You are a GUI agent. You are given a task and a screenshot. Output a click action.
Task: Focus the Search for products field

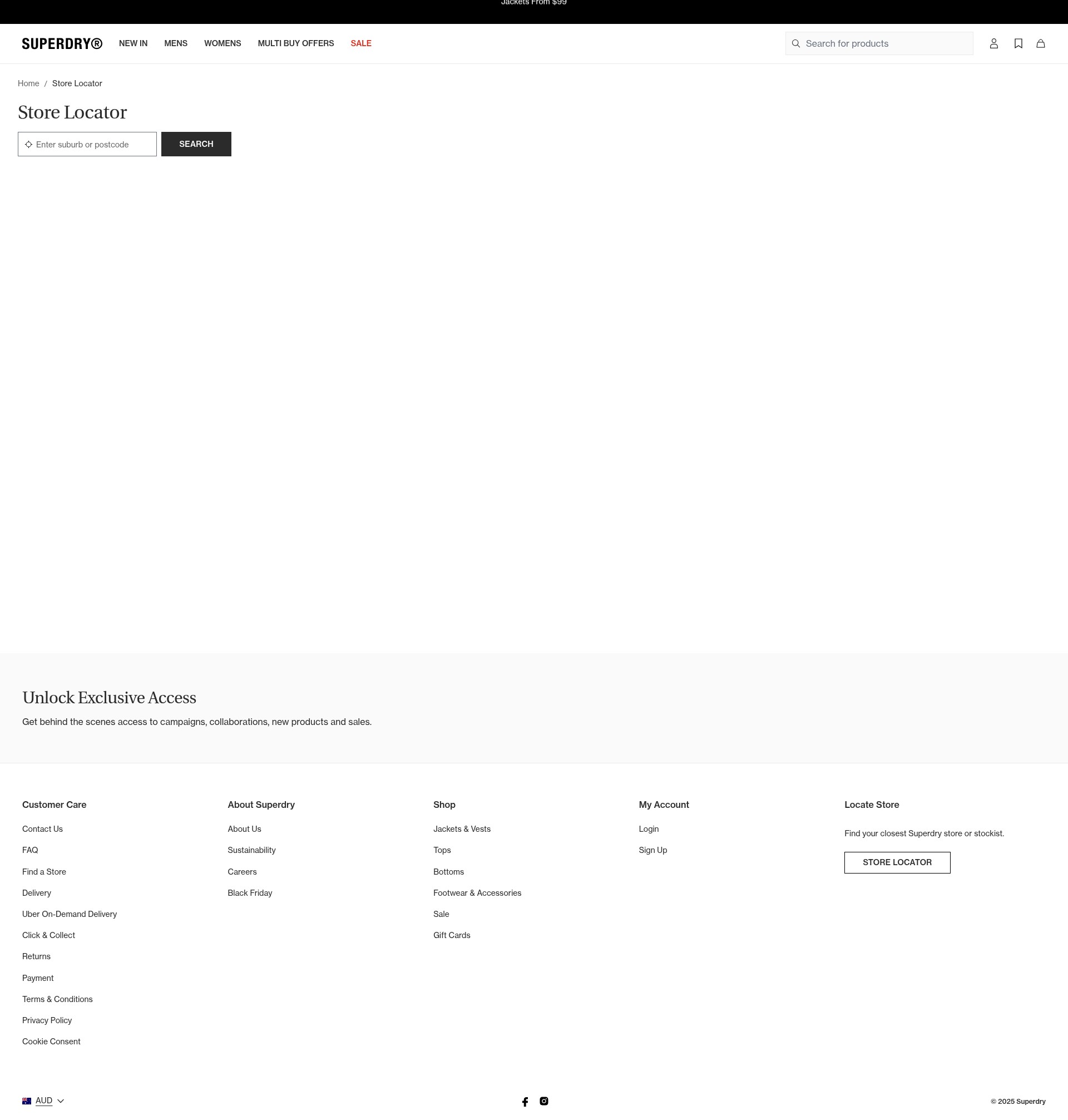879,44
